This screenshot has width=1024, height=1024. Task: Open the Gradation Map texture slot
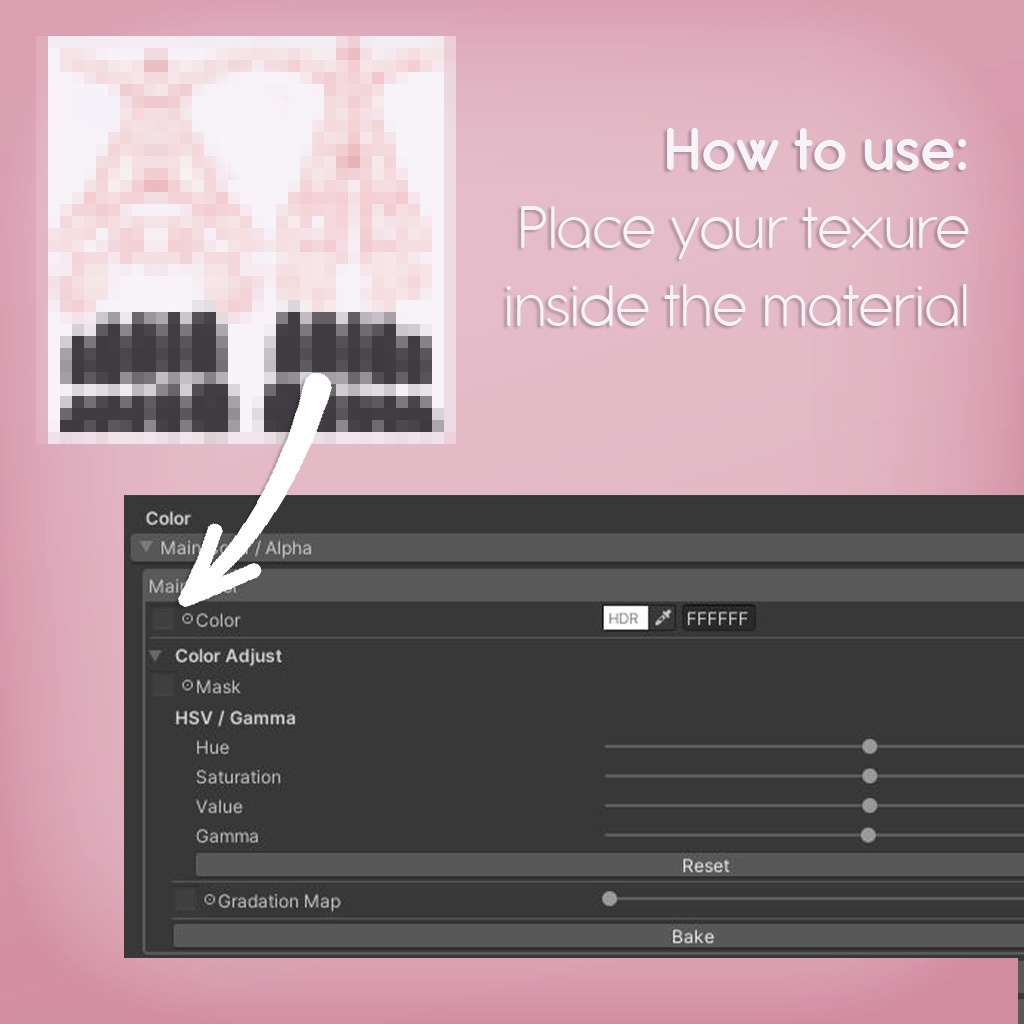[185, 900]
